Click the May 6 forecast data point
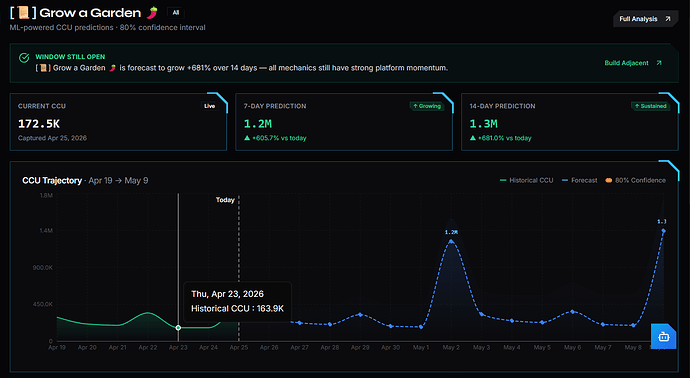 [x=573, y=312]
